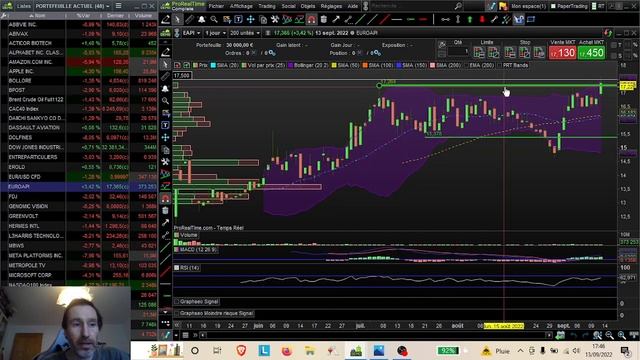Open the list column settings wrench icon
Viewport: 640px width, 360px height.
4,16
